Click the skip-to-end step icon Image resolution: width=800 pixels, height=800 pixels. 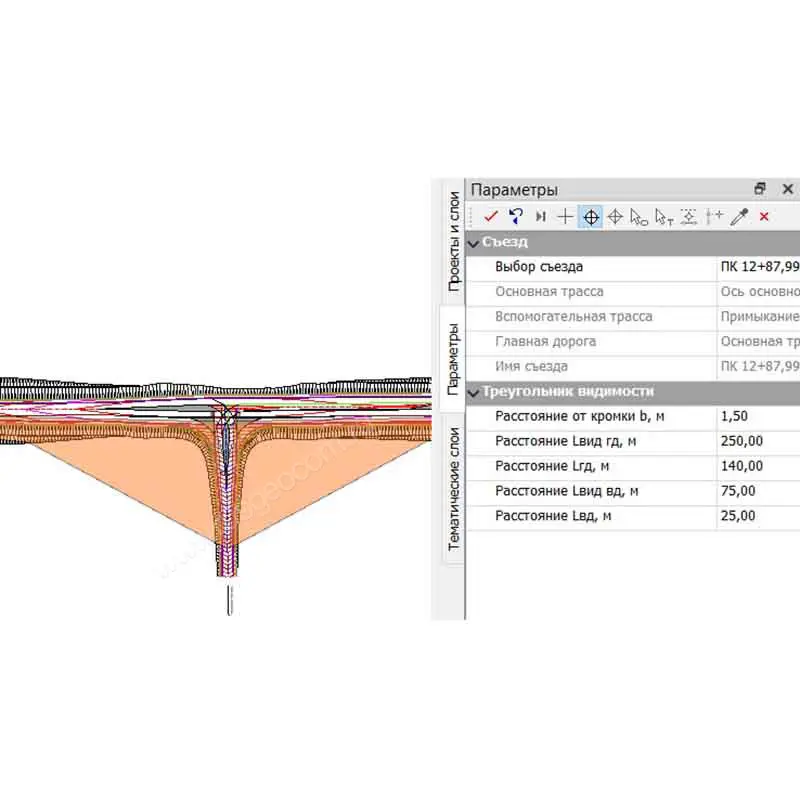[541, 216]
